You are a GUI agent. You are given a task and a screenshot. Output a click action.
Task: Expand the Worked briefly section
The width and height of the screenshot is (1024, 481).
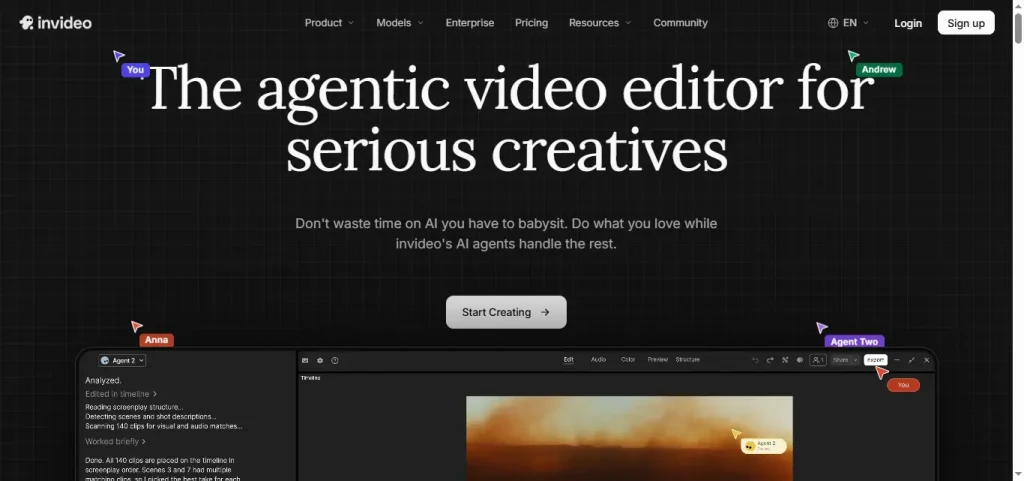pos(115,442)
